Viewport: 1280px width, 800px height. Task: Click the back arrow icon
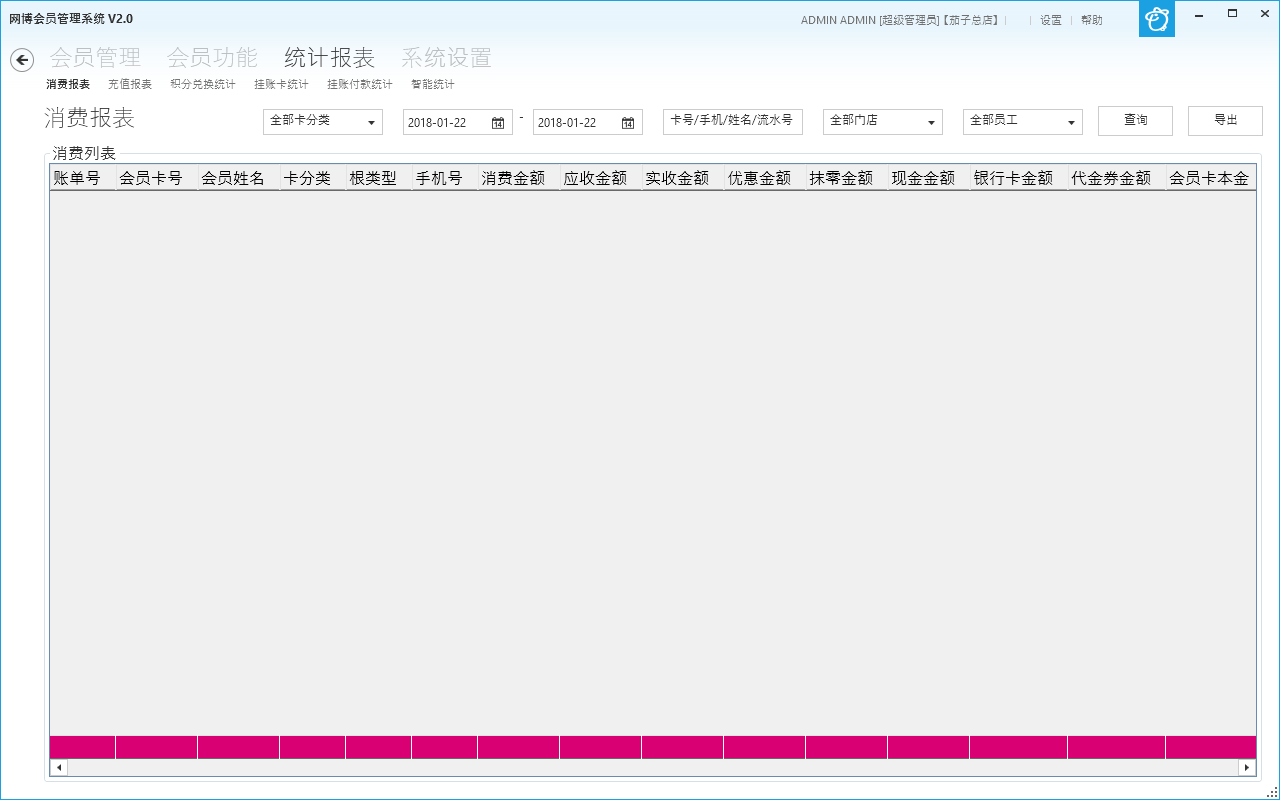point(22,60)
